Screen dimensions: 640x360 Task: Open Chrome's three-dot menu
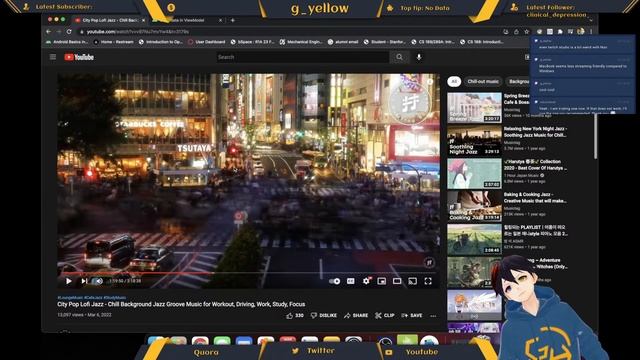click(x=591, y=31)
